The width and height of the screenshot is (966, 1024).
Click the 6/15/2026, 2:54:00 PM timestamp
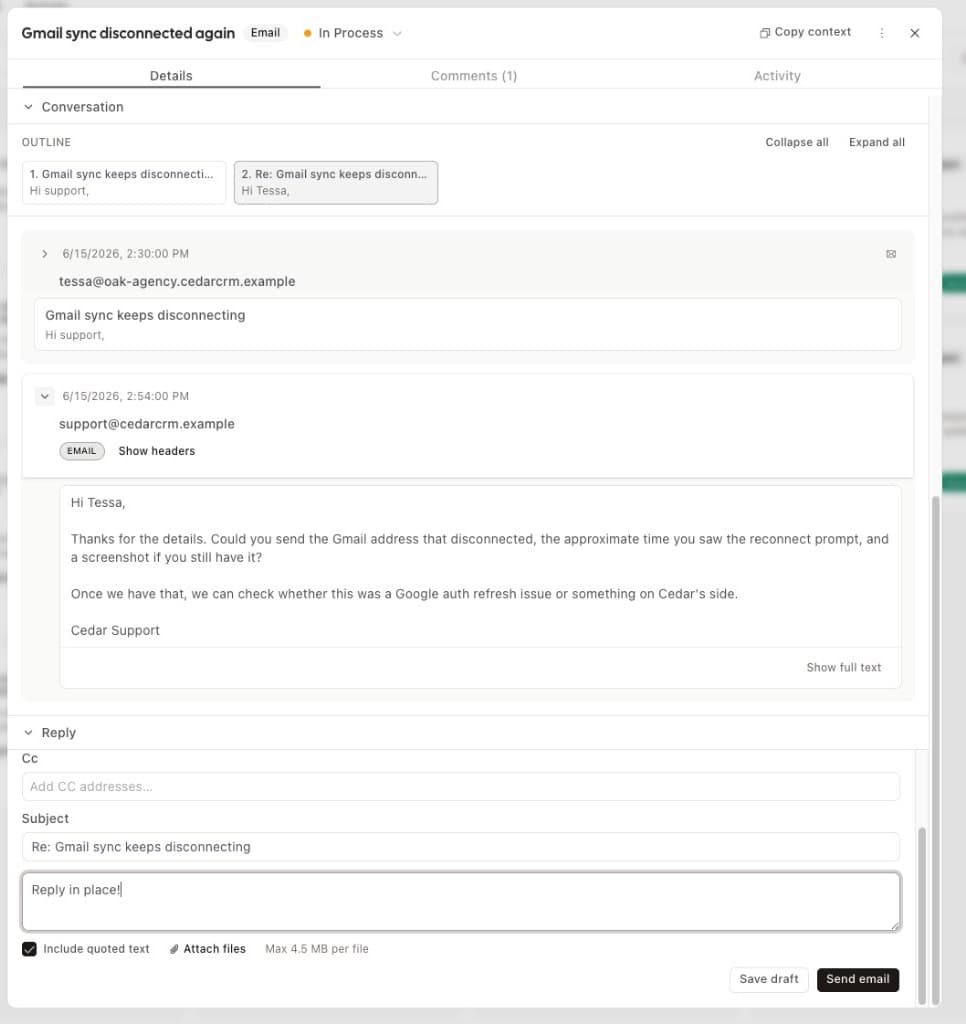125,396
